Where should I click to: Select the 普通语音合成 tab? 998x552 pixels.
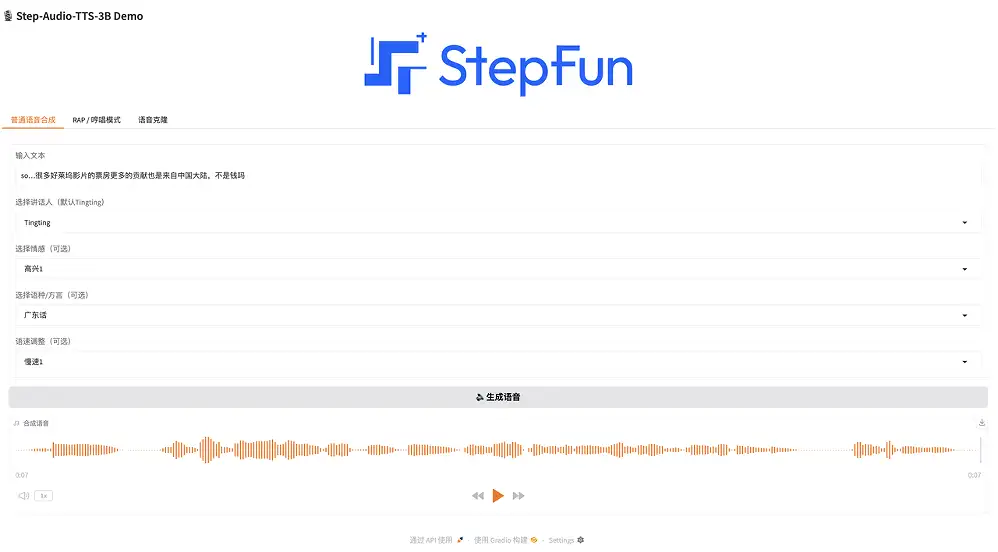click(x=33, y=120)
